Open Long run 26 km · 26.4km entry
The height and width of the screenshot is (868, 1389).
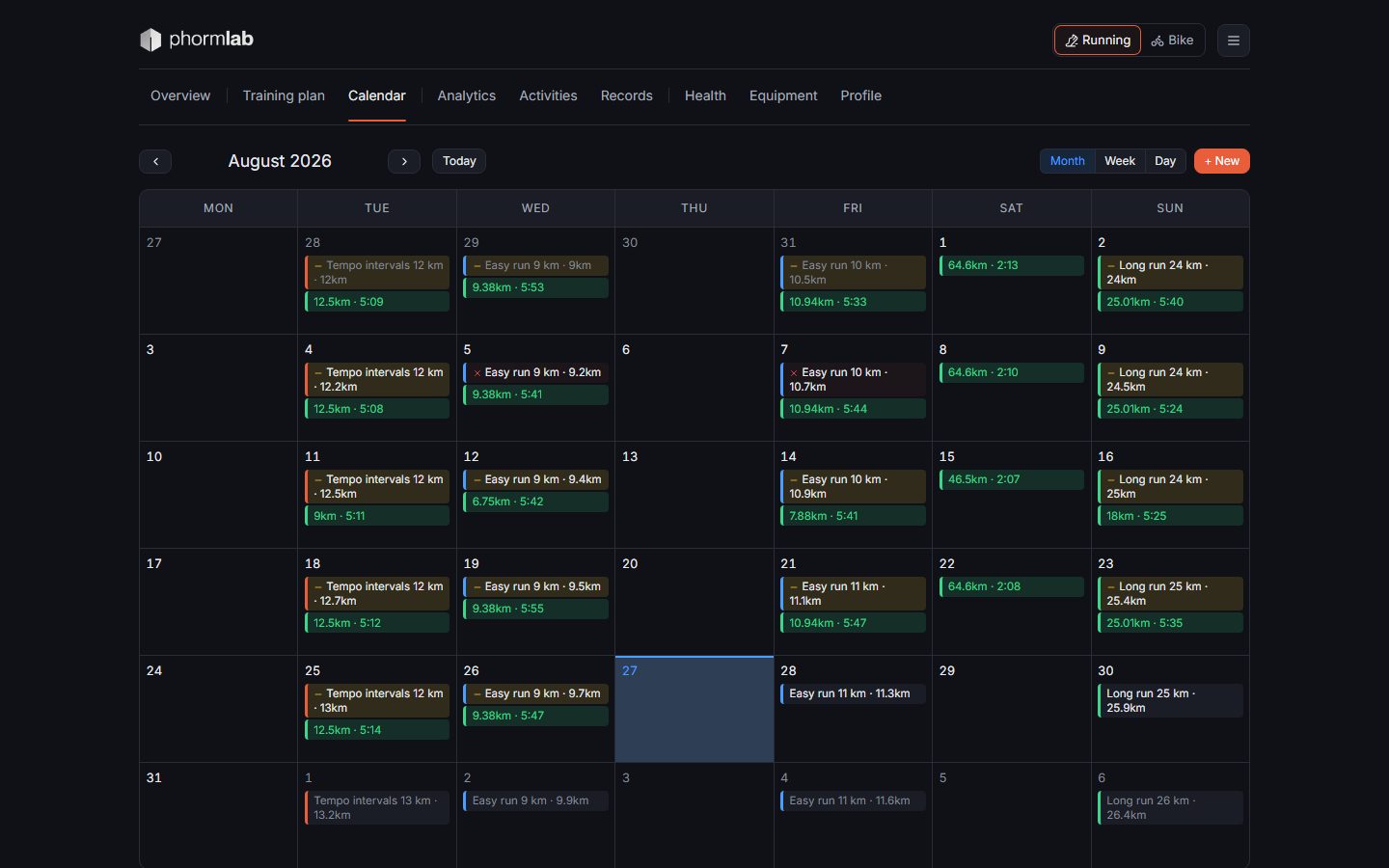(1170, 808)
